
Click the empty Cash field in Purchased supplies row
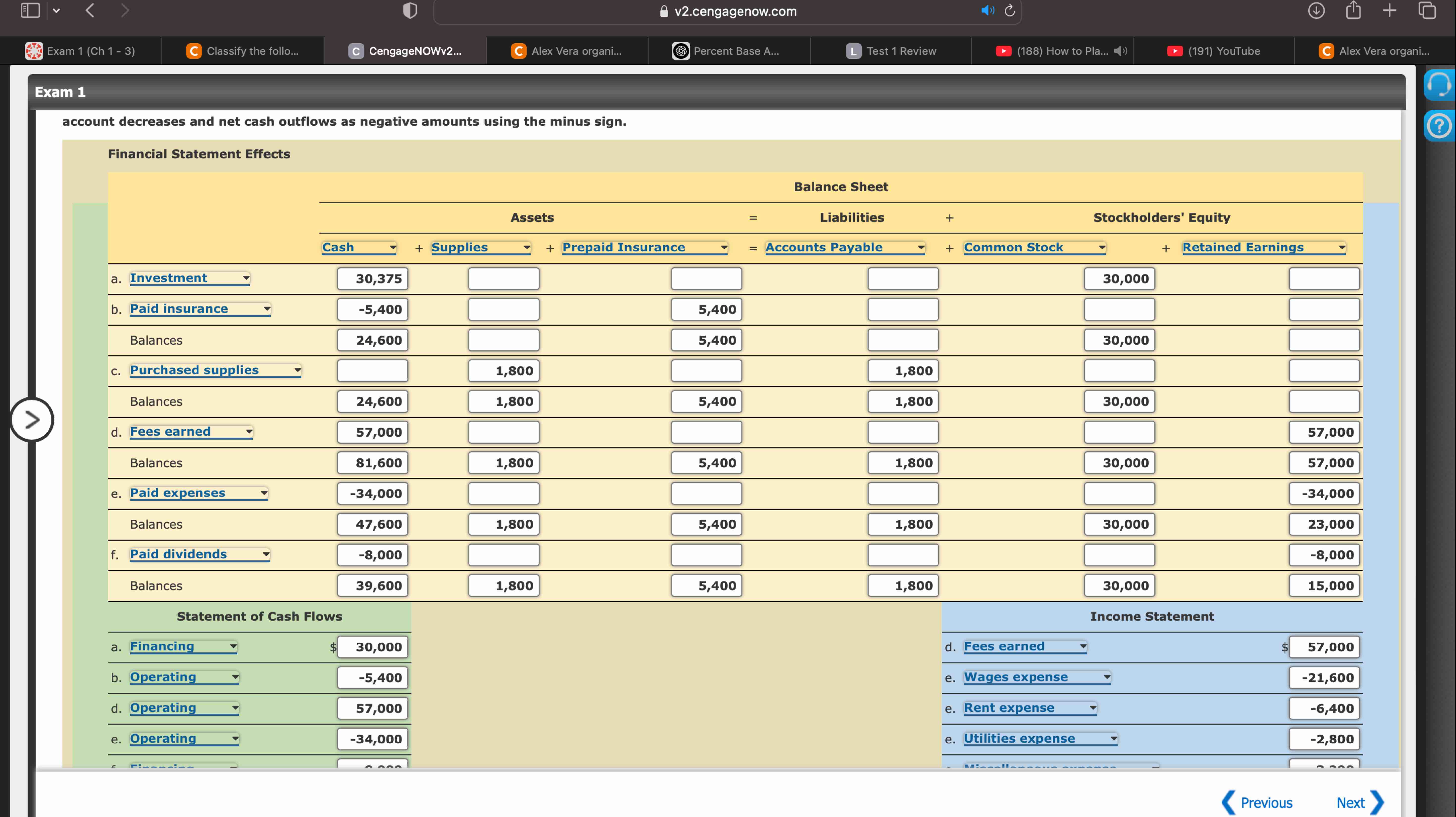pyautogui.click(x=372, y=371)
